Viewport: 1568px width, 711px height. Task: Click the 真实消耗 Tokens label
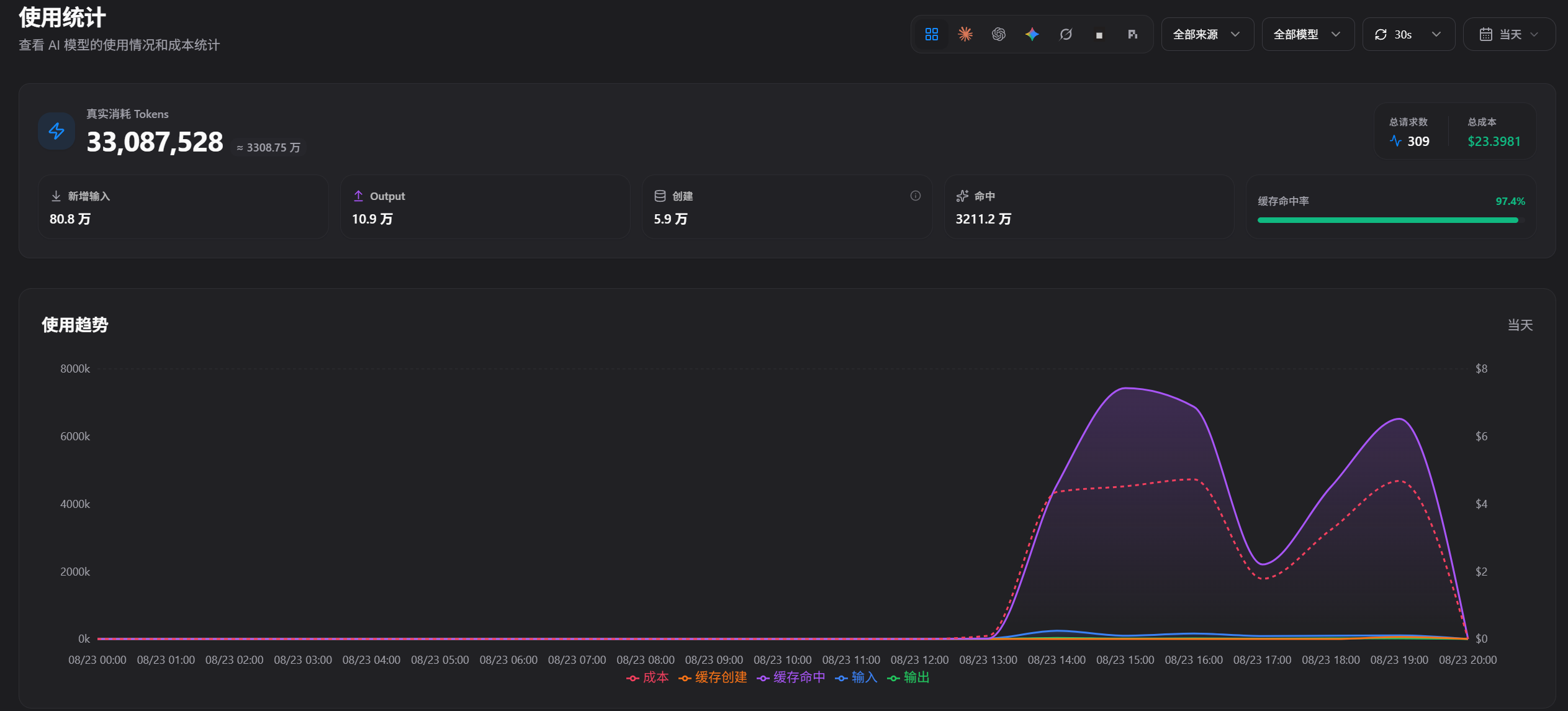click(x=127, y=114)
